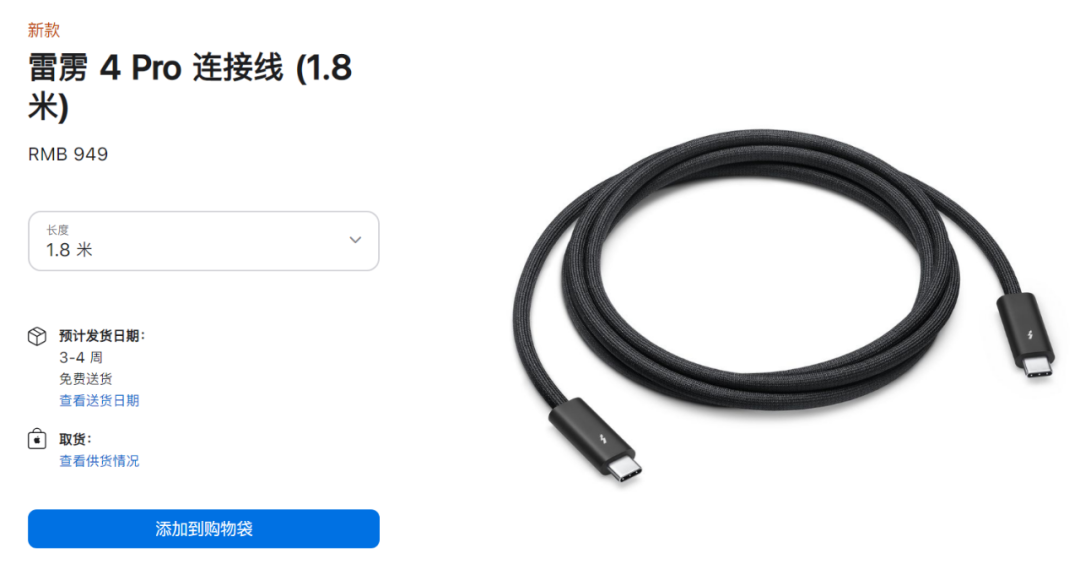Click the shipping box icon
Screen dimensions: 1080x564
[x=37, y=336]
